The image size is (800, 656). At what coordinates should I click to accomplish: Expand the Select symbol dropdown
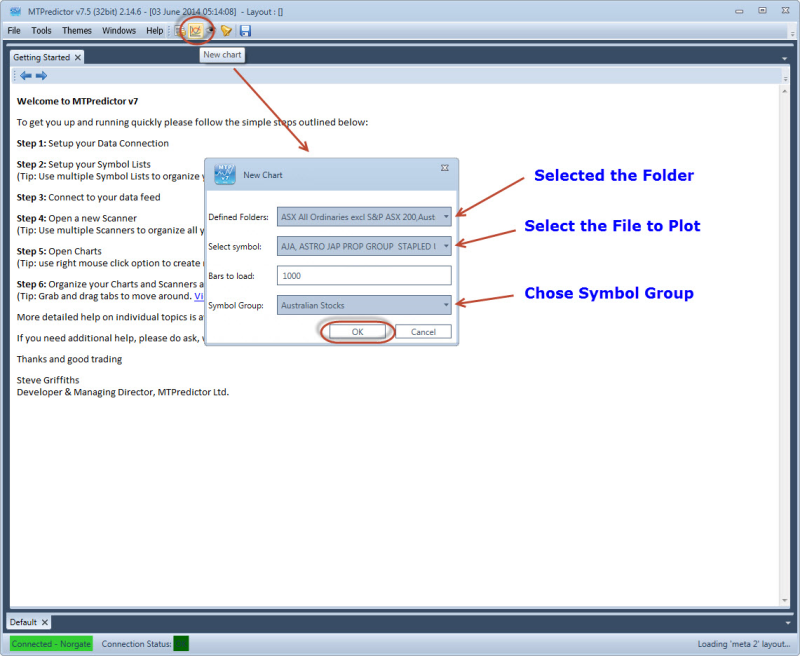tap(446, 246)
